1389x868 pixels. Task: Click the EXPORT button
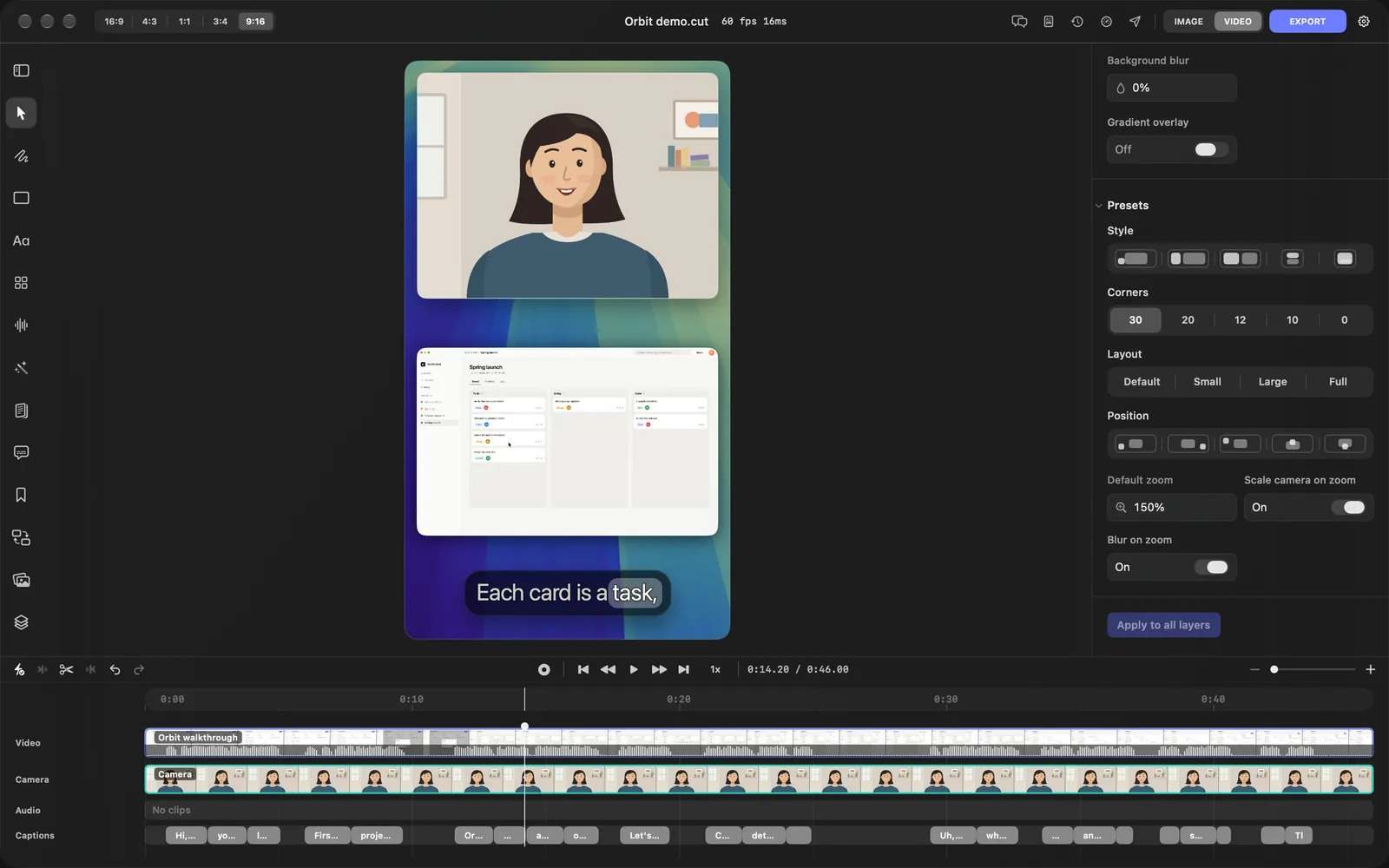pos(1307,22)
